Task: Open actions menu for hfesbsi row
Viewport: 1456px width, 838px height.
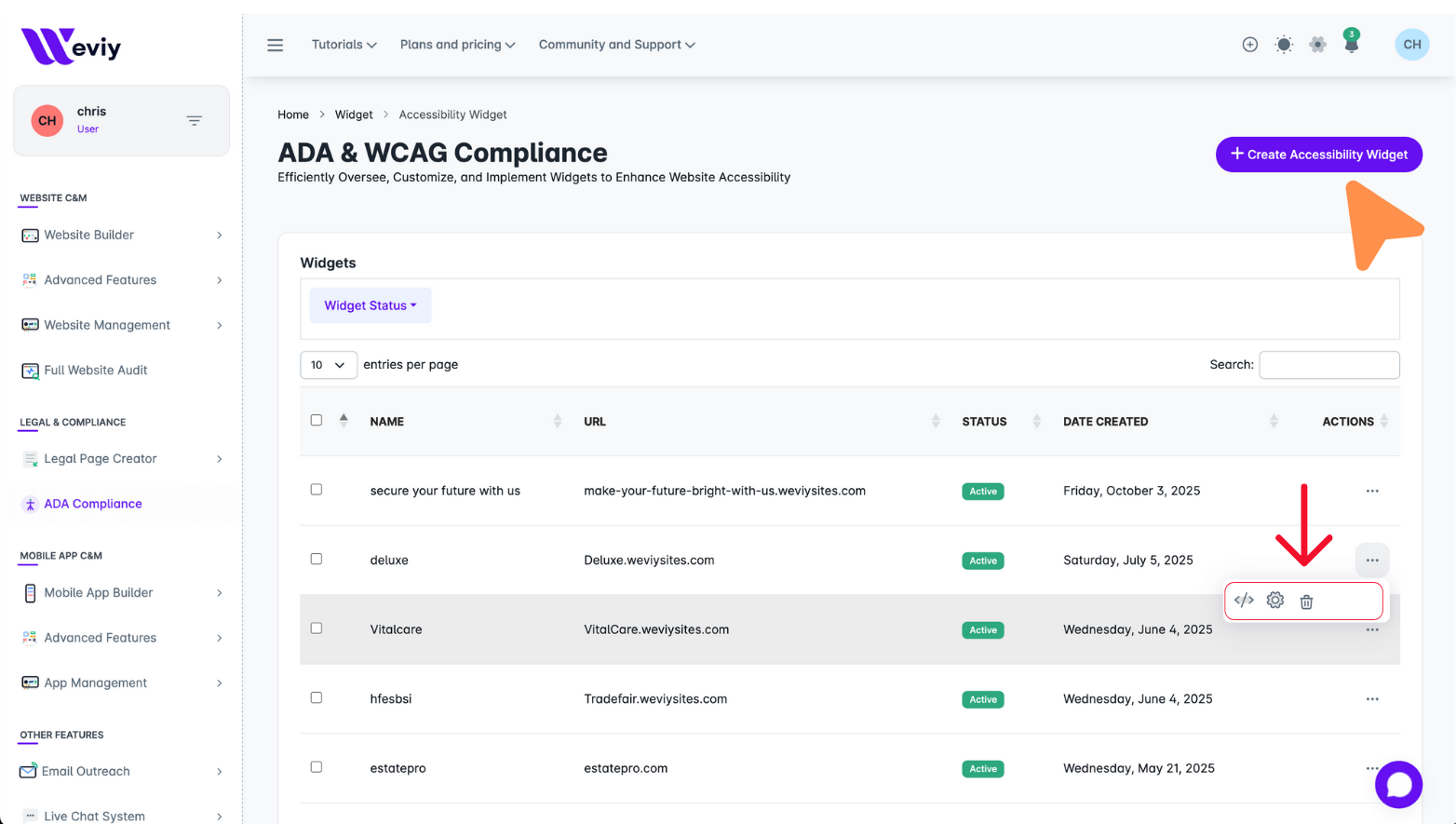Action: point(1372,699)
